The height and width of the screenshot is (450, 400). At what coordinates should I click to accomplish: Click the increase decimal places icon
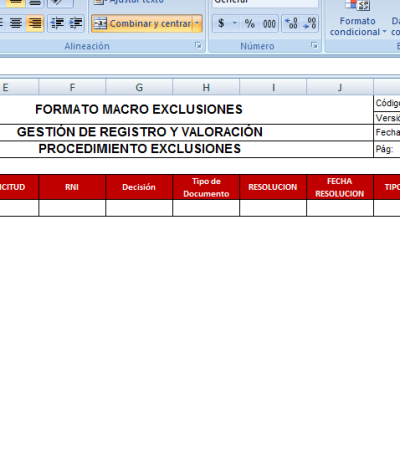(291, 24)
